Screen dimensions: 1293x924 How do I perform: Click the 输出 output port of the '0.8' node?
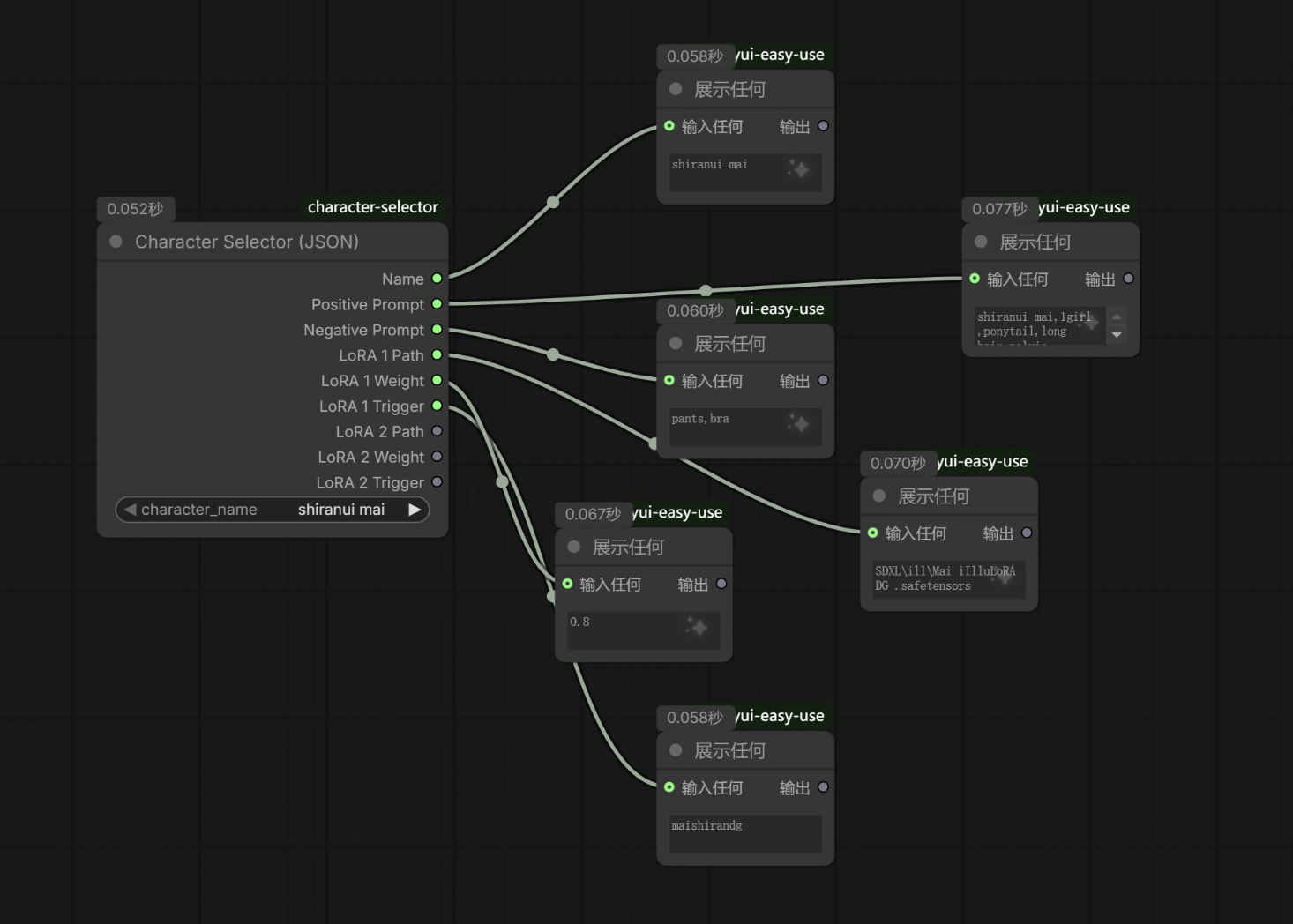(721, 584)
